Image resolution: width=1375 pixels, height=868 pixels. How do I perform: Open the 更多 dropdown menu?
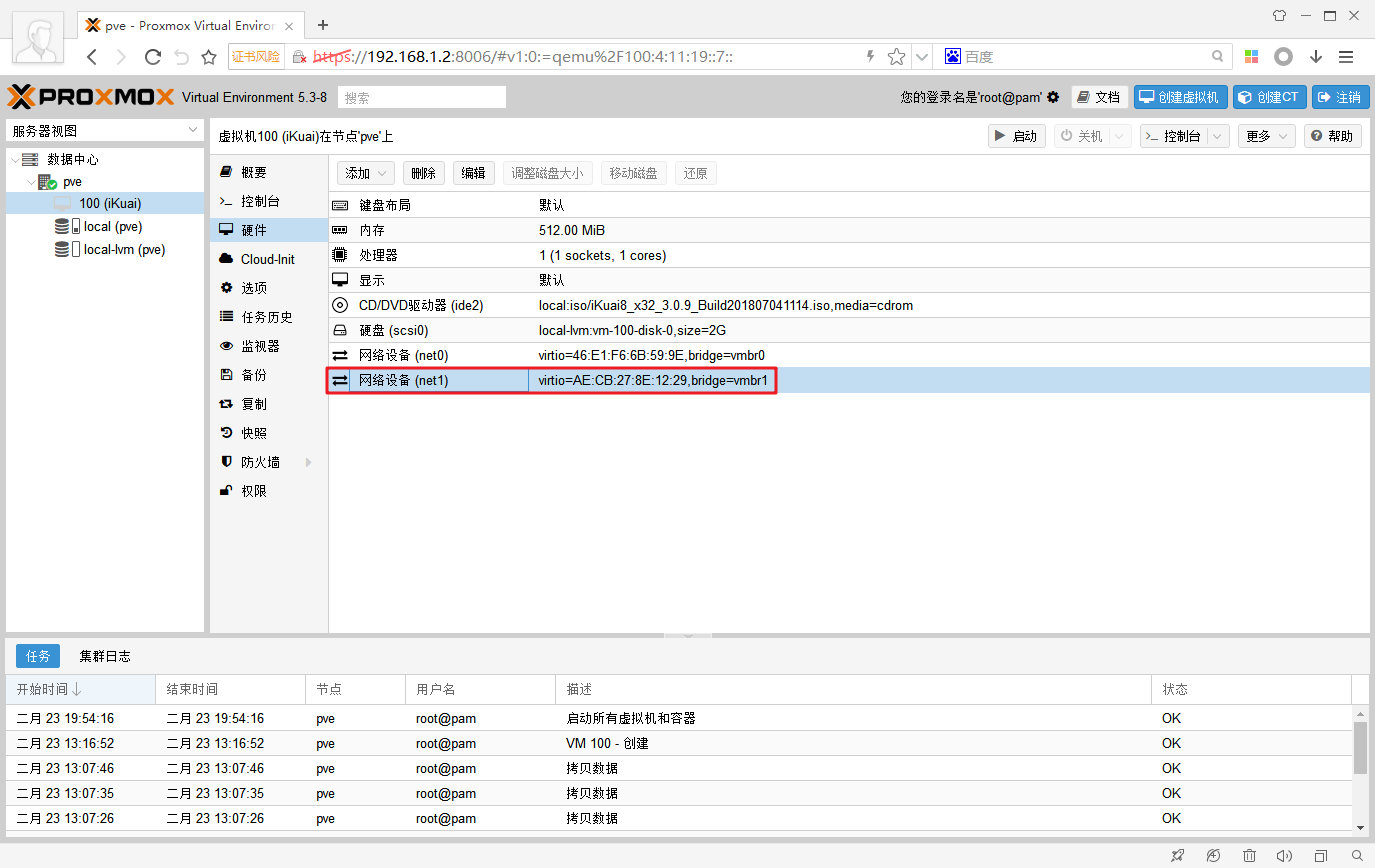(x=1266, y=136)
